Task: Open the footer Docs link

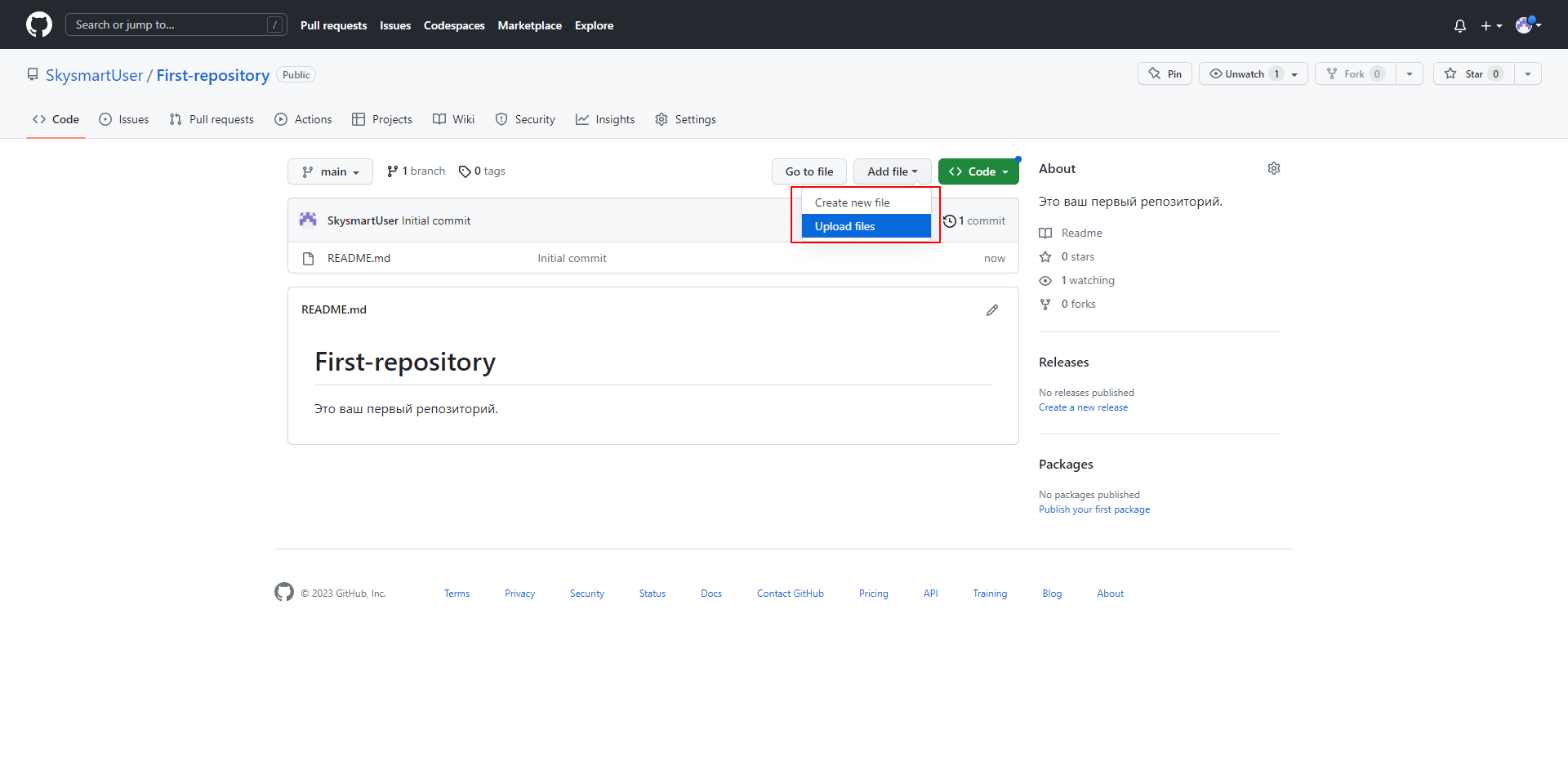Action: click(x=711, y=594)
